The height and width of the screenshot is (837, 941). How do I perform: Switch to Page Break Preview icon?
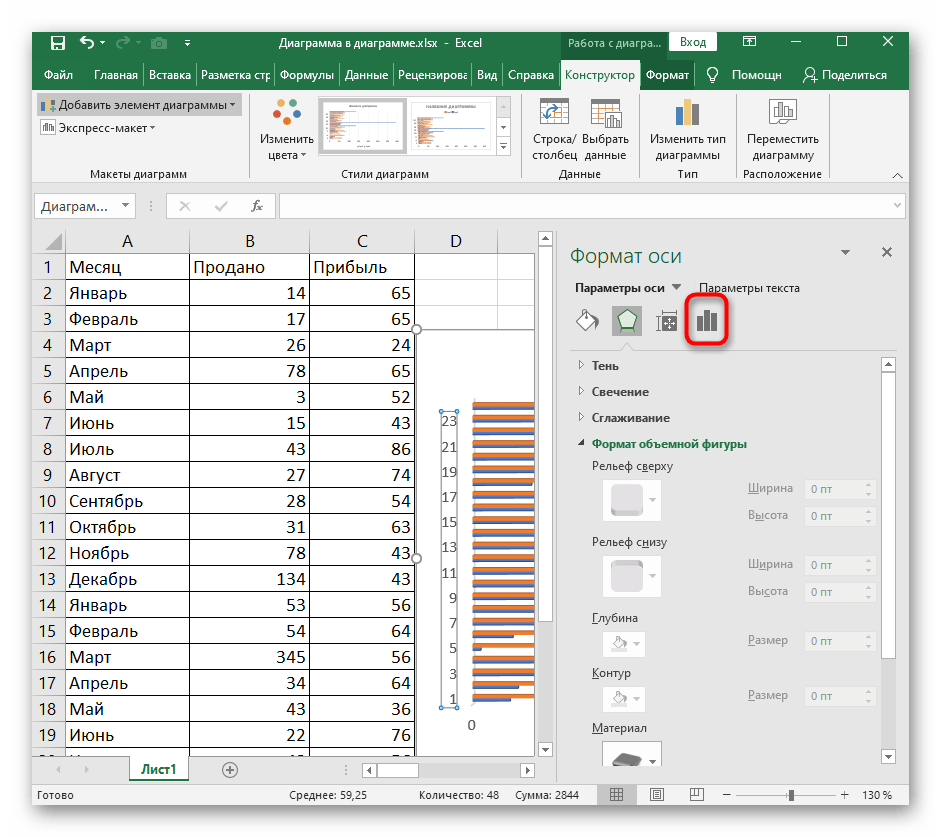click(696, 795)
